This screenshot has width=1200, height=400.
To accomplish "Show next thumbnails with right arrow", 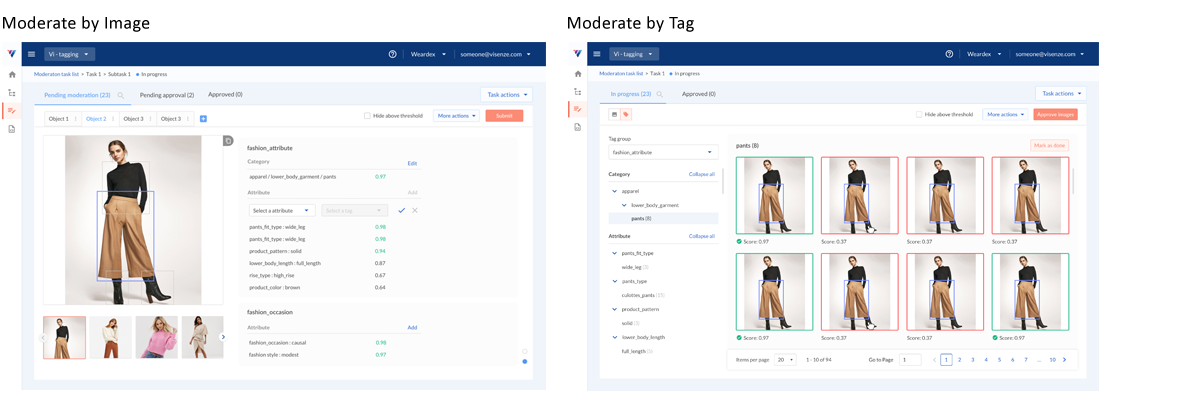I will (x=223, y=337).
